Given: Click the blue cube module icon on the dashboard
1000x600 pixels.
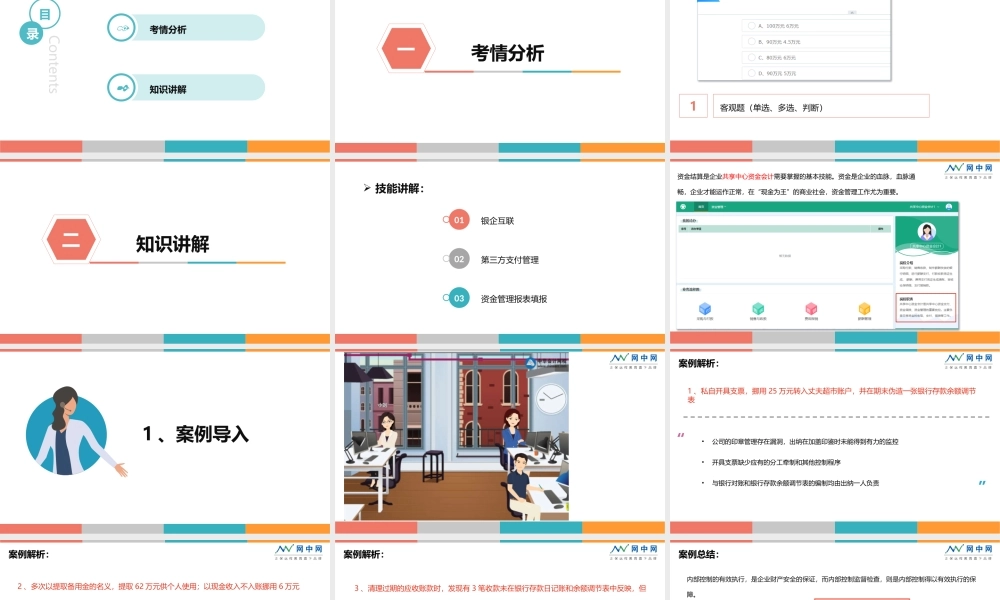Looking at the screenshot, I should (705, 308).
